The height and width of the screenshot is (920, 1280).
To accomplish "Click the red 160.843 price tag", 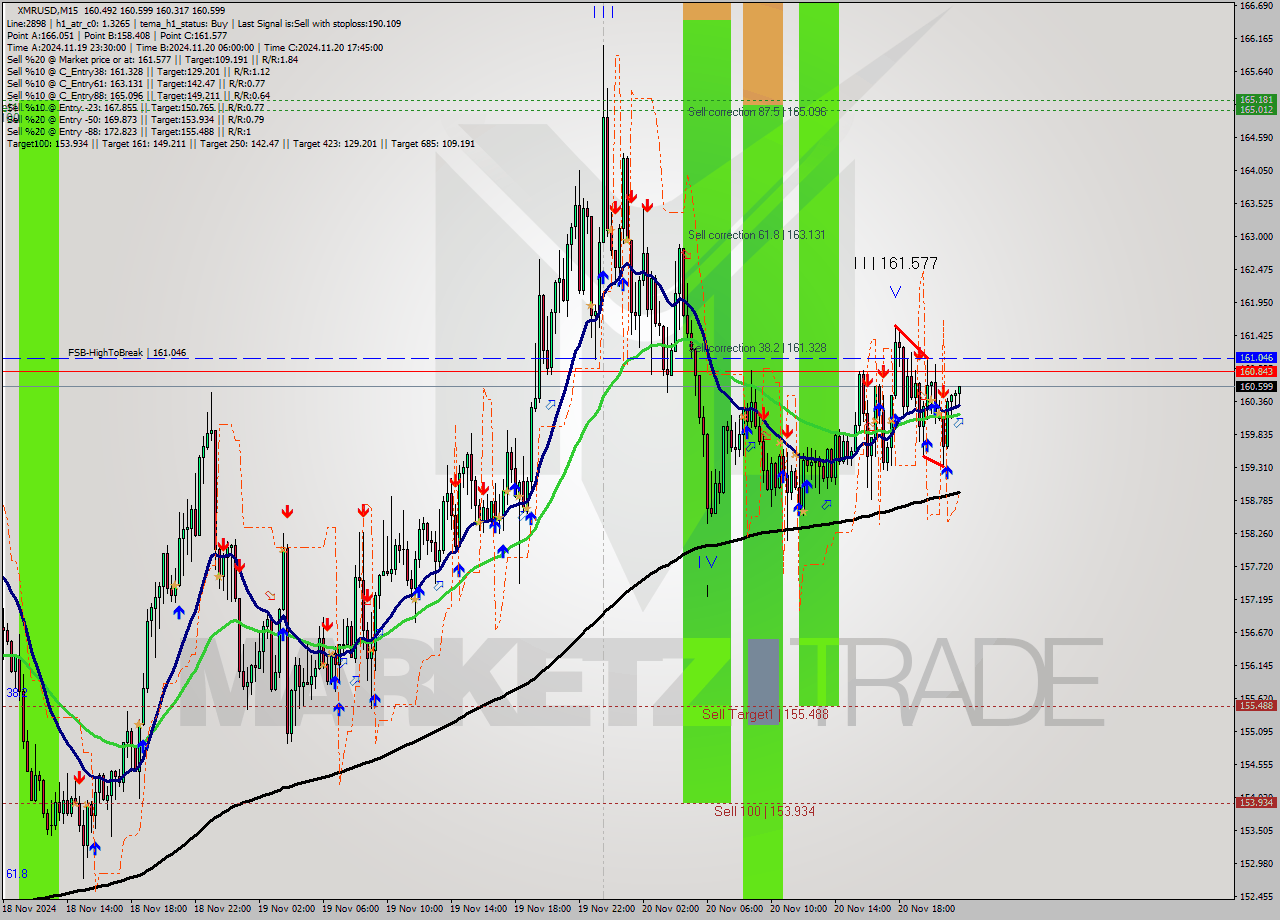I will [x=1256, y=371].
